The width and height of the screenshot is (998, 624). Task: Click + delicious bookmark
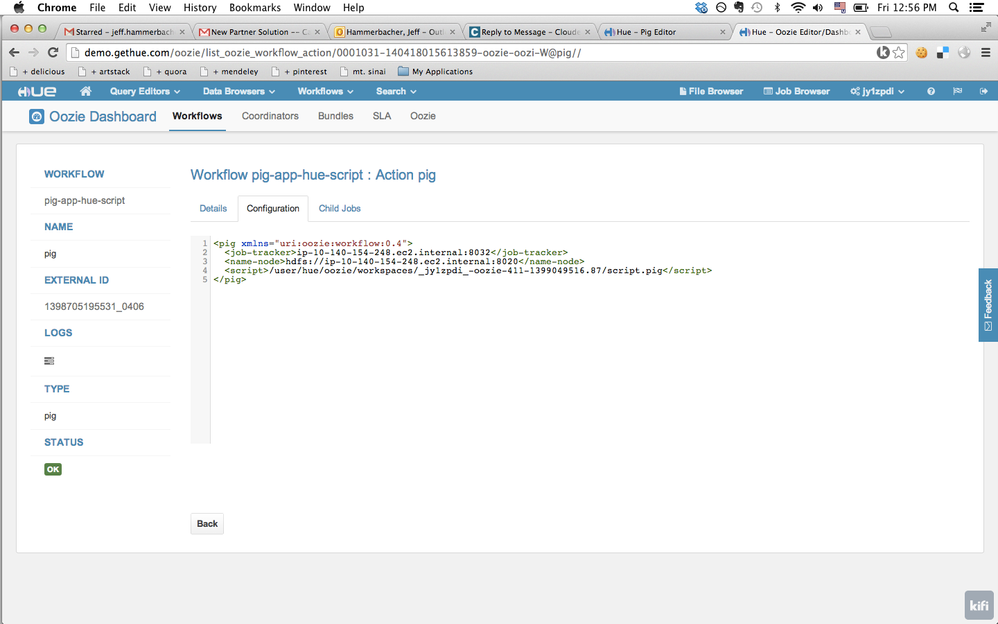[38, 71]
